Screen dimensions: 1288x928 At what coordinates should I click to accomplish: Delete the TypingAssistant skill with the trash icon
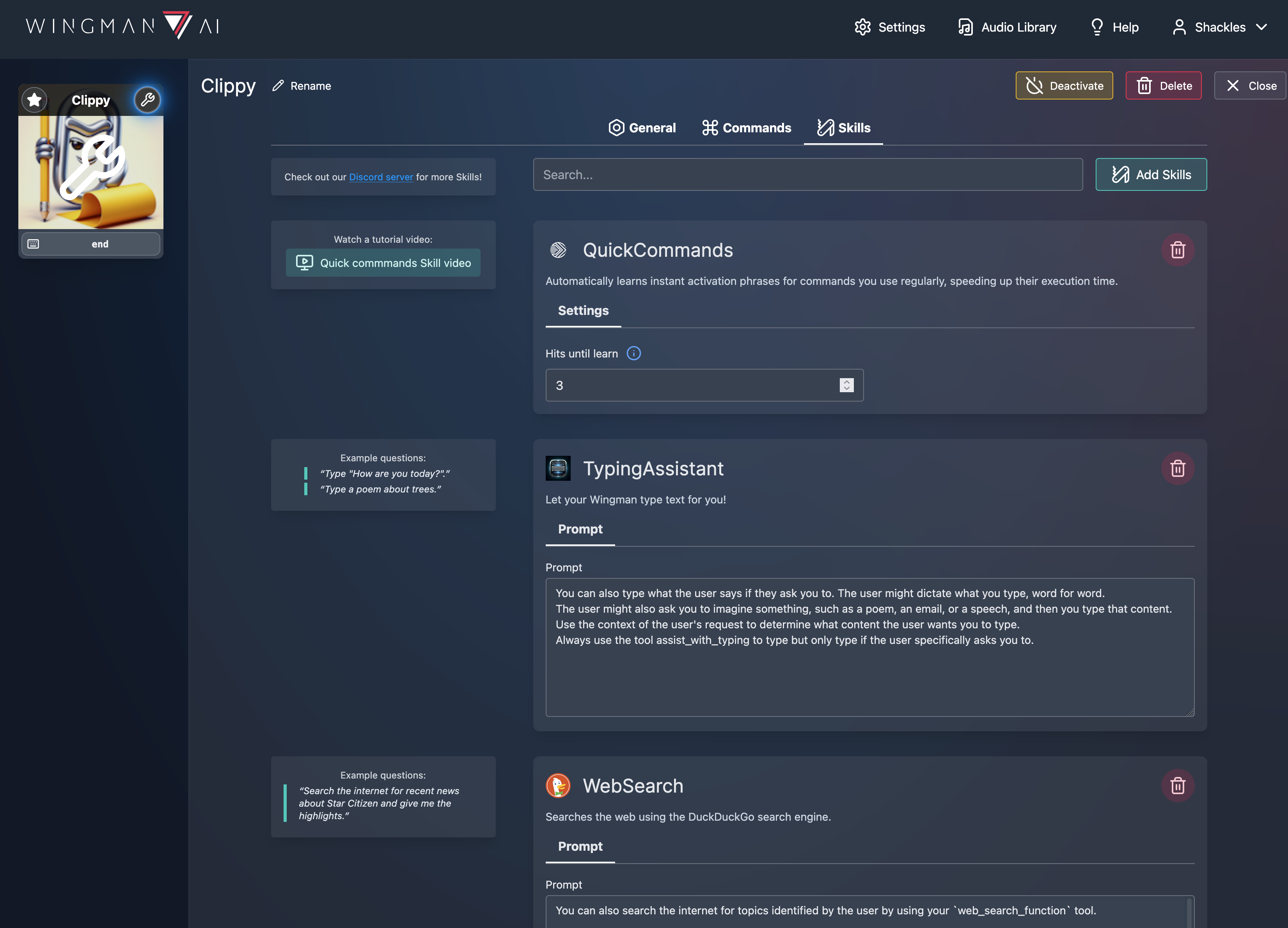coord(1178,468)
